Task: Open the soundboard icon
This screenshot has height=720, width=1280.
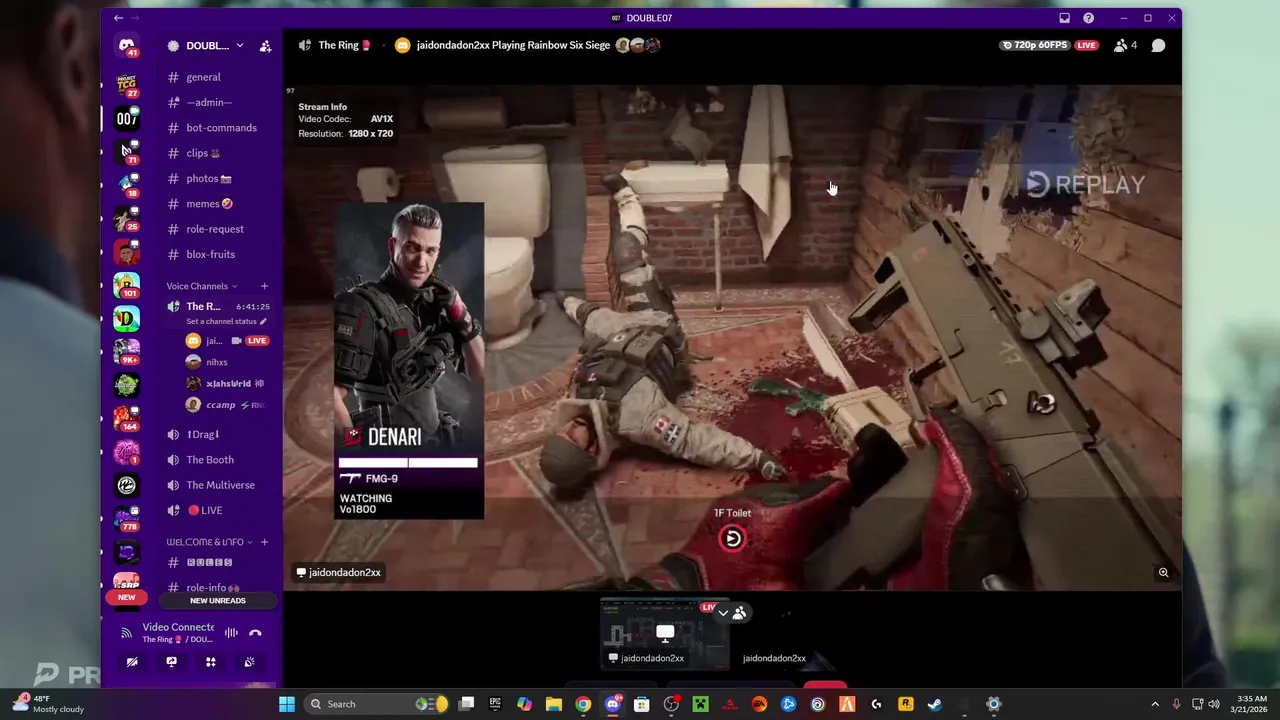Action: point(250,662)
